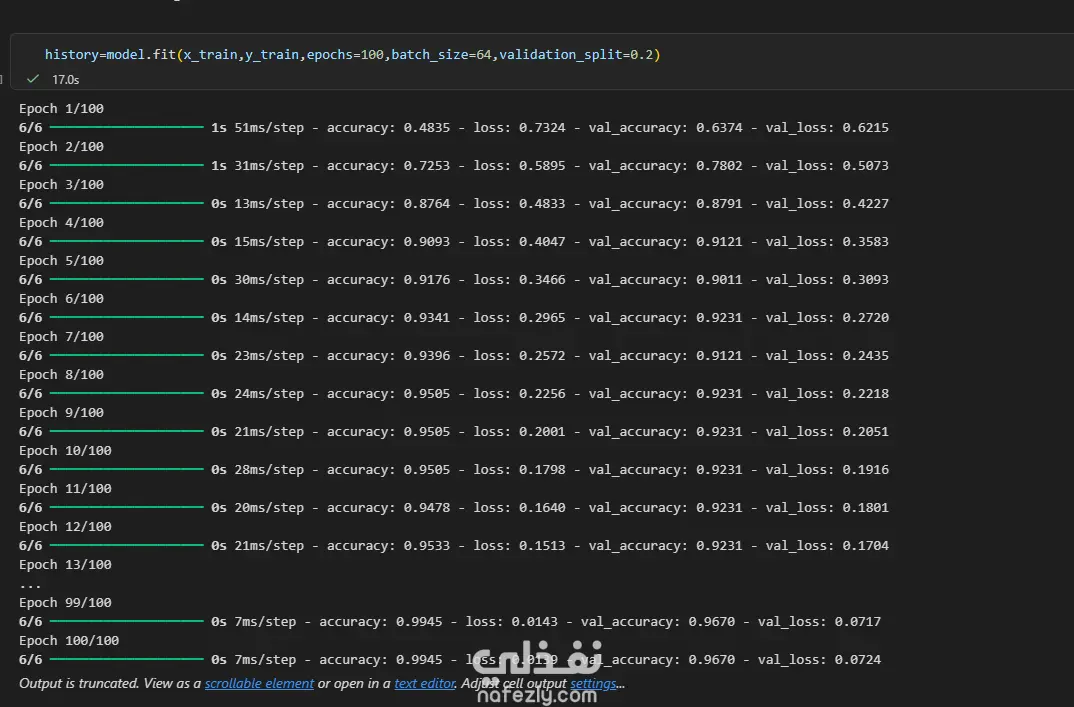Click the 'Epoch 12/100' output line
Screen dimensions: 1074x707
click(x=65, y=527)
